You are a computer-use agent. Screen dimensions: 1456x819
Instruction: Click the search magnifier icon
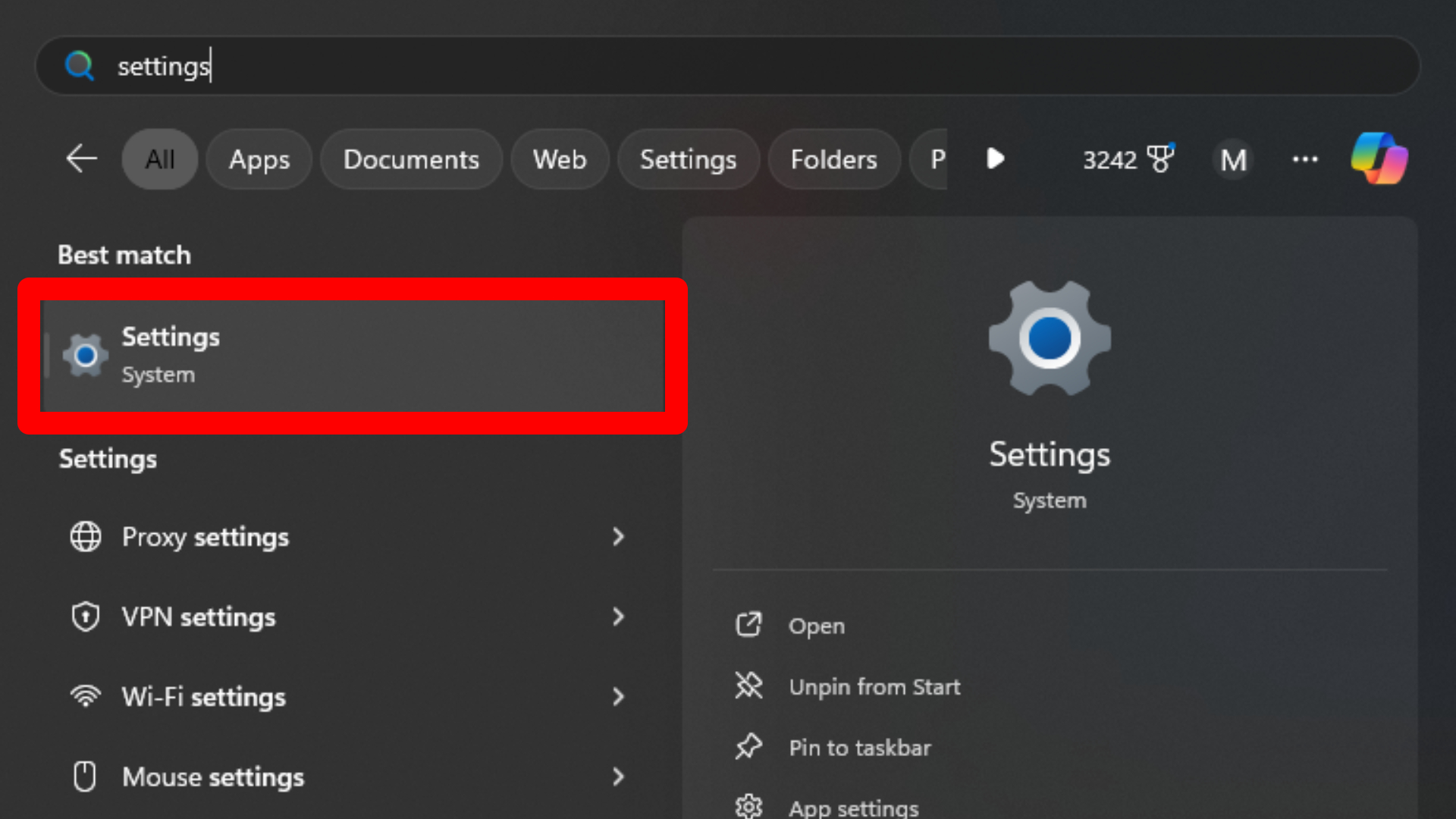(80, 66)
